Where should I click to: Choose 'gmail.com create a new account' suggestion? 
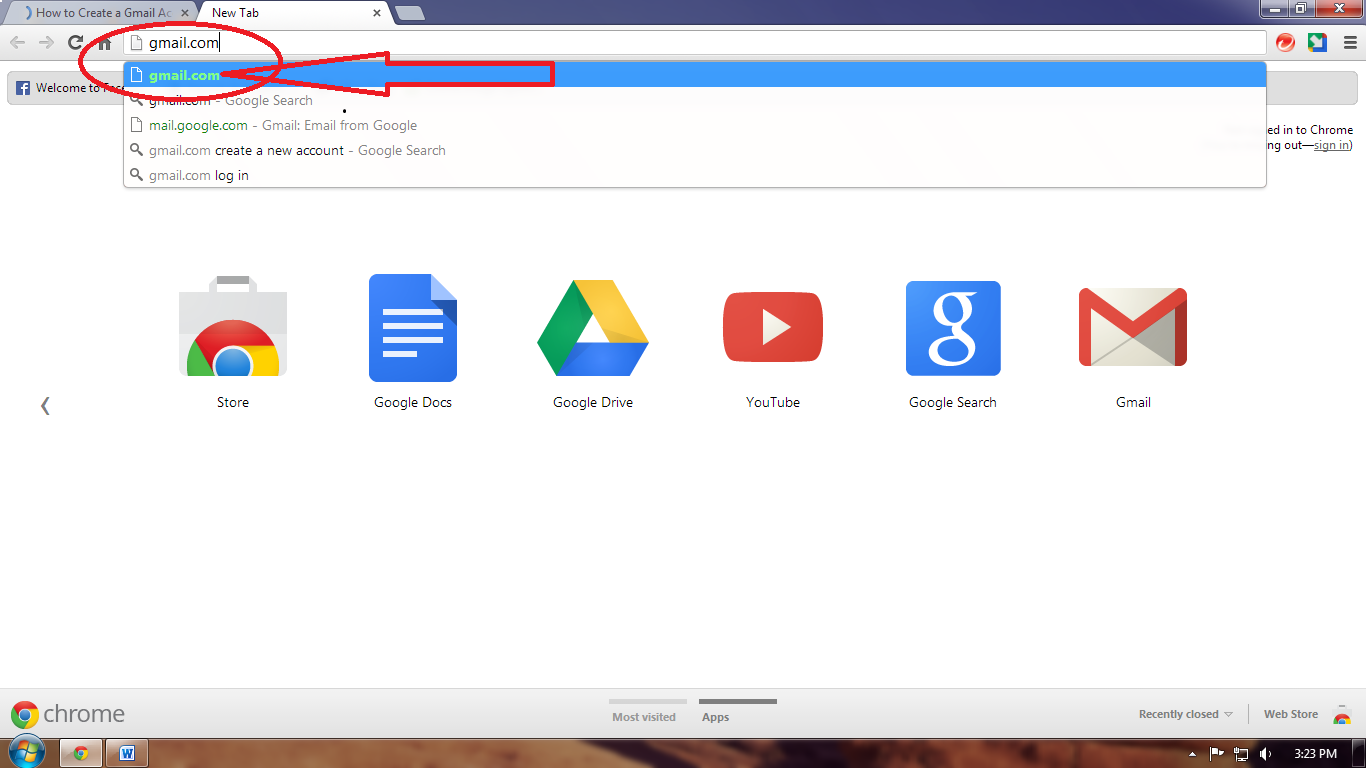pyautogui.click(x=695, y=150)
